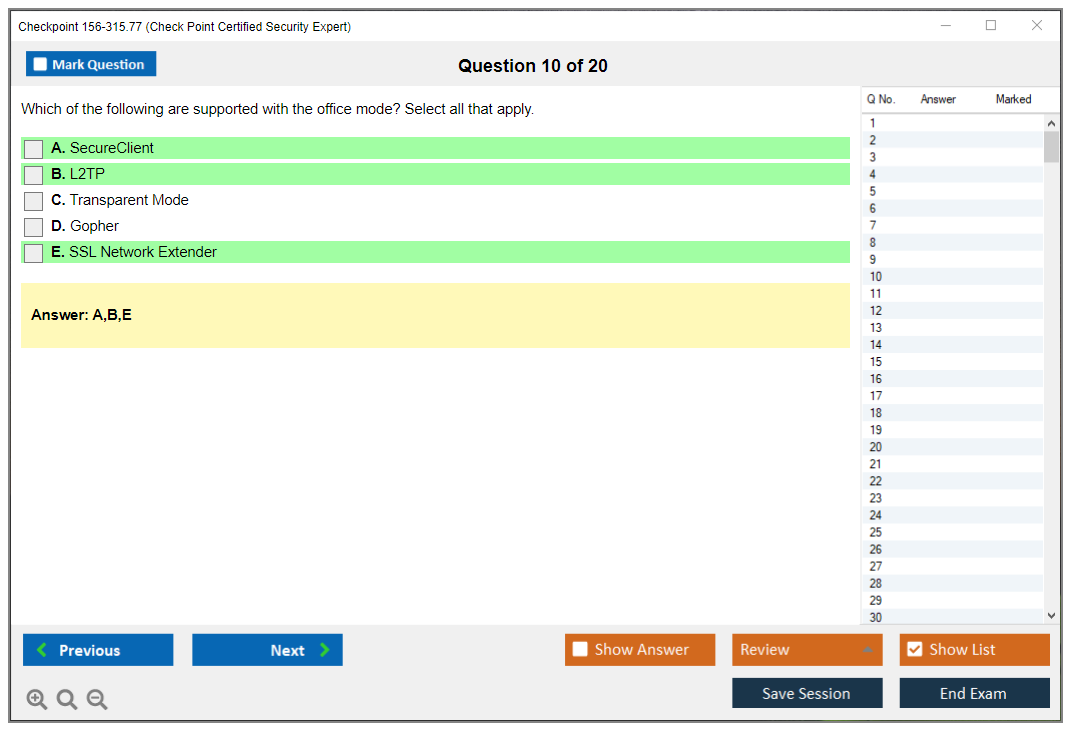
Task: Check option B L2TP
Action: tap(34, 175)
